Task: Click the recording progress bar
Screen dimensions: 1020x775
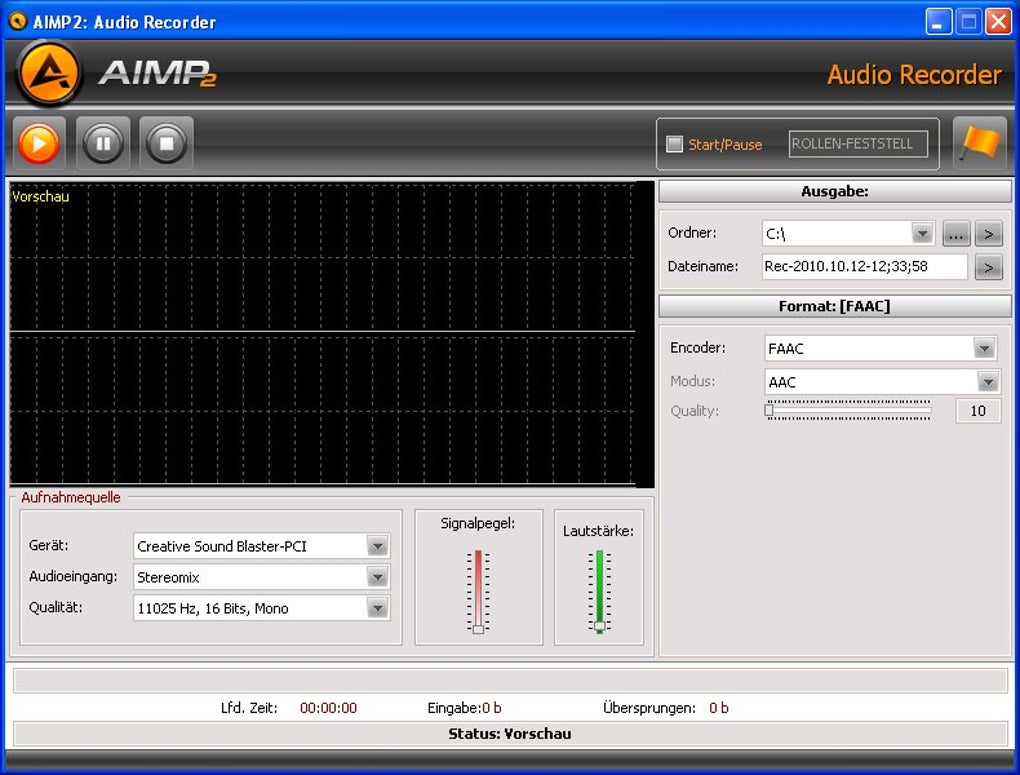Action: click(x=510, y=681)
